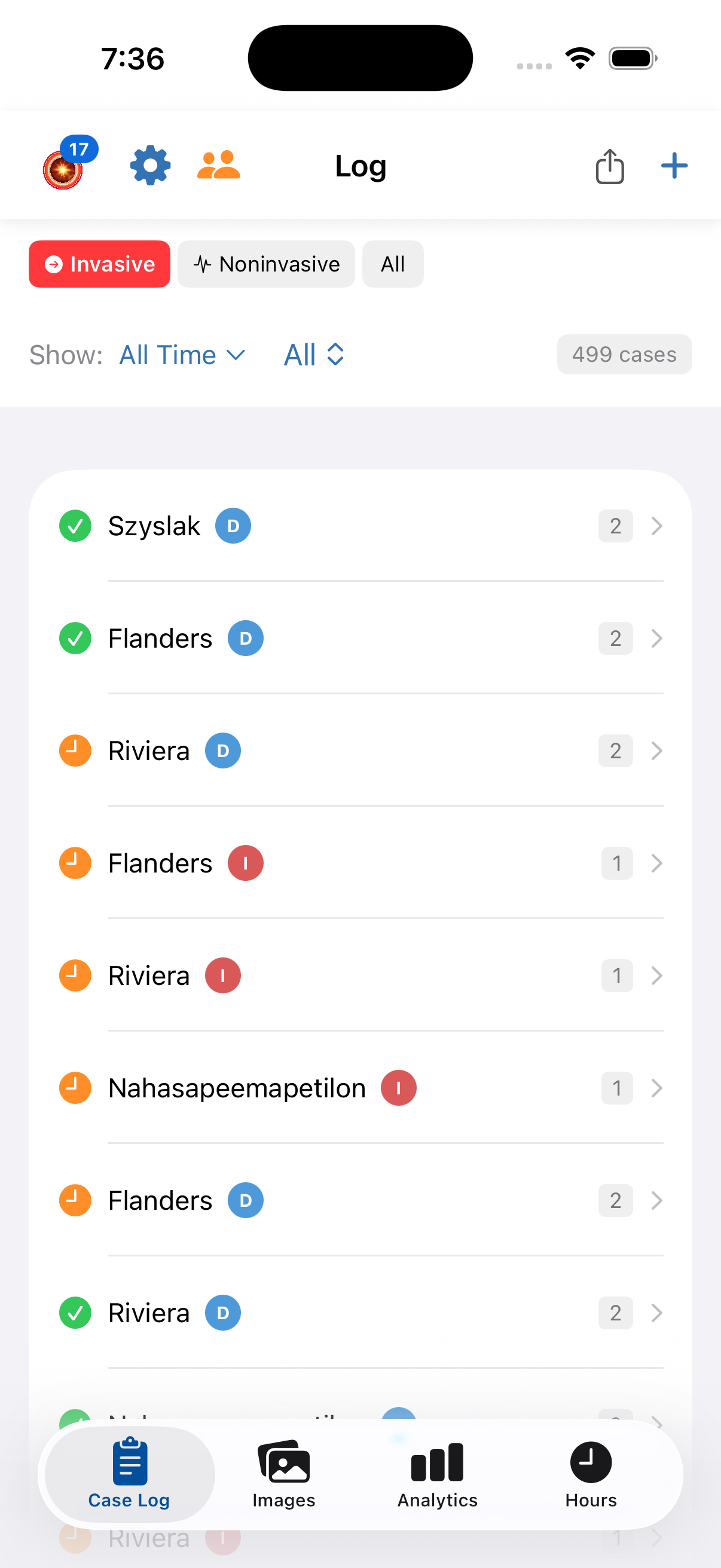Tap the Log page title

point(361,166)
